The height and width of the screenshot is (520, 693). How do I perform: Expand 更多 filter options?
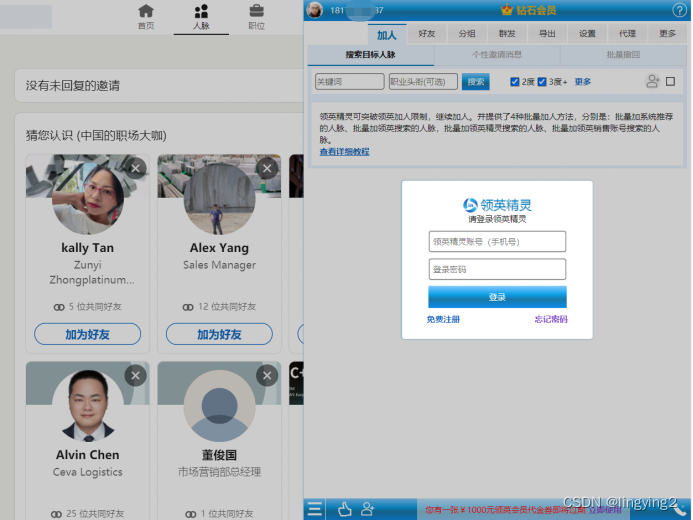click(x=583, y=82)
